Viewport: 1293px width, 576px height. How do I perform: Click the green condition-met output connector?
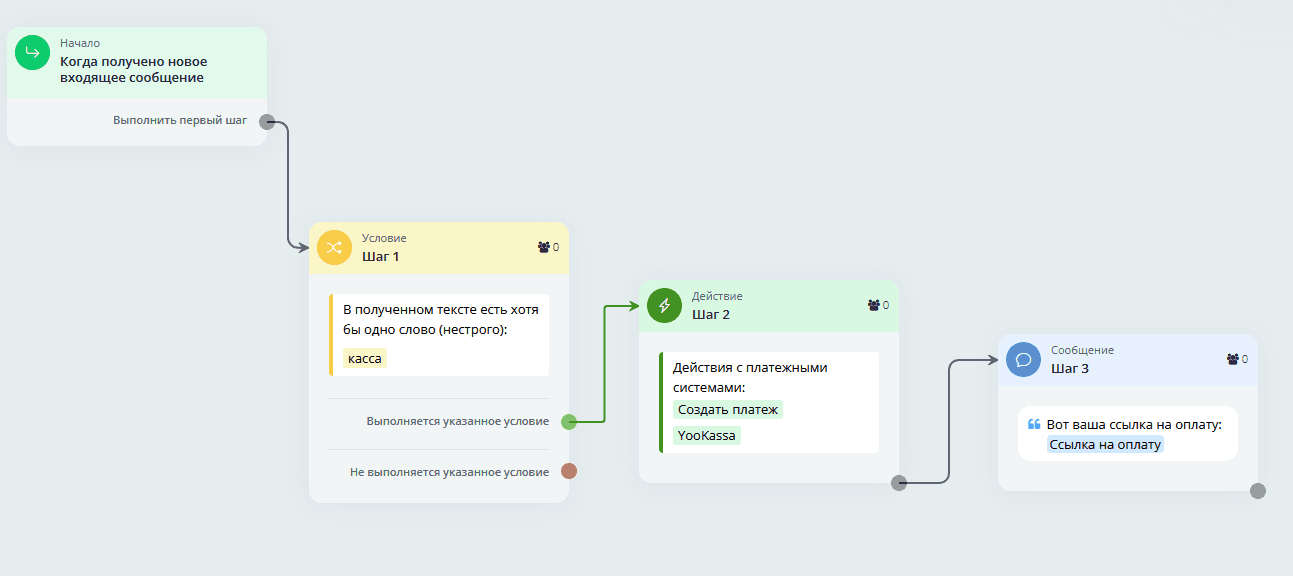pyautogui.click(x=569, y=421)
